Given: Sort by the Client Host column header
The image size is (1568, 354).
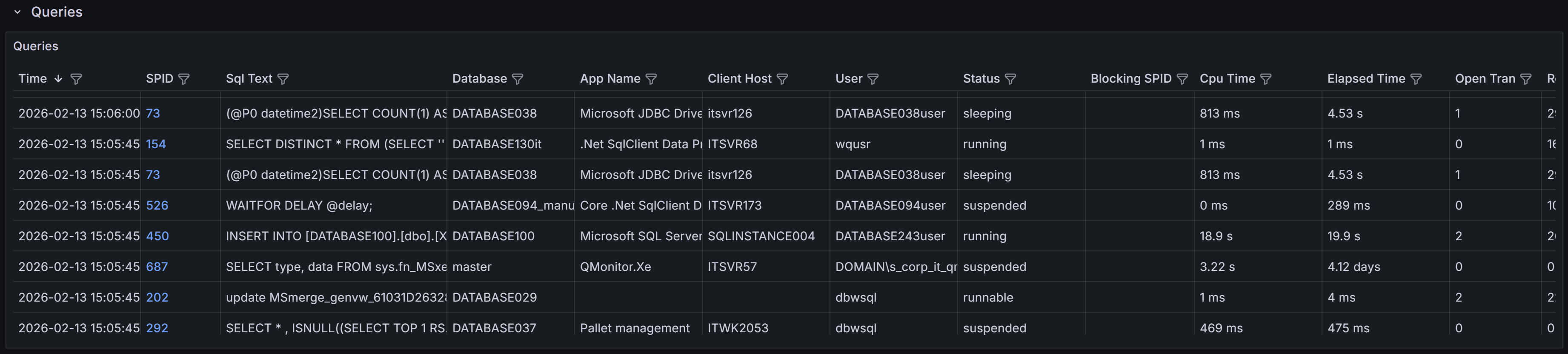Looking at the screenshot, I should coord(740,79).
